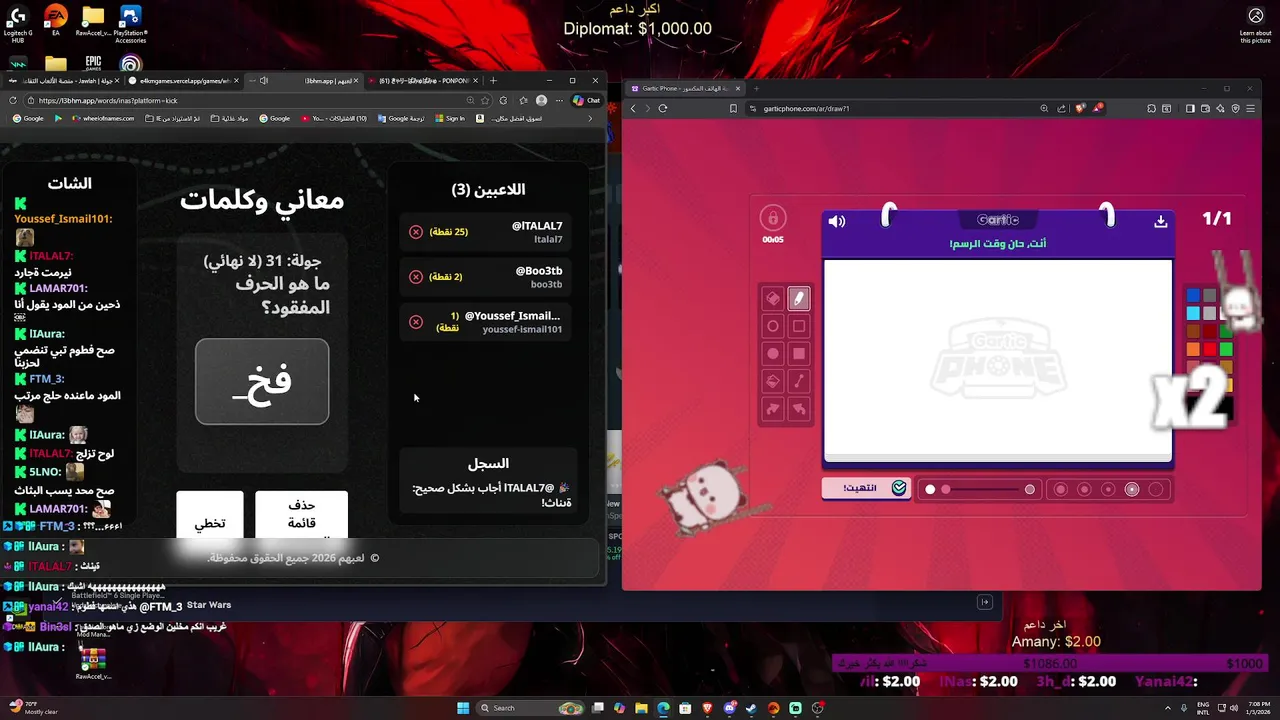Pick the bright red color swatch
Image resolution: width=1280 pixels, height=720 pixels.
(1209, 349)
